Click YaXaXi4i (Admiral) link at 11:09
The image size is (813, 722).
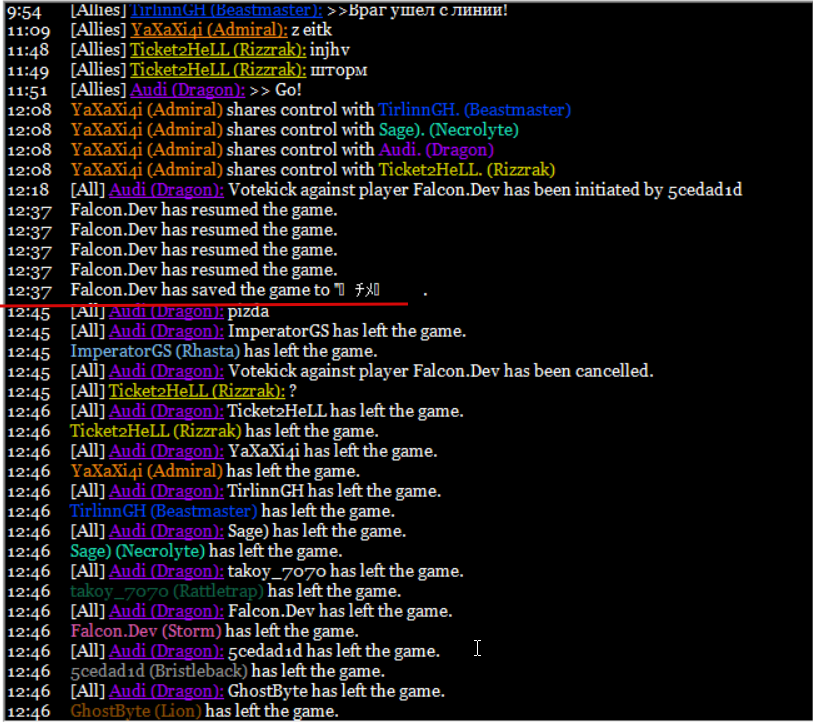click(x=209, y=30)
